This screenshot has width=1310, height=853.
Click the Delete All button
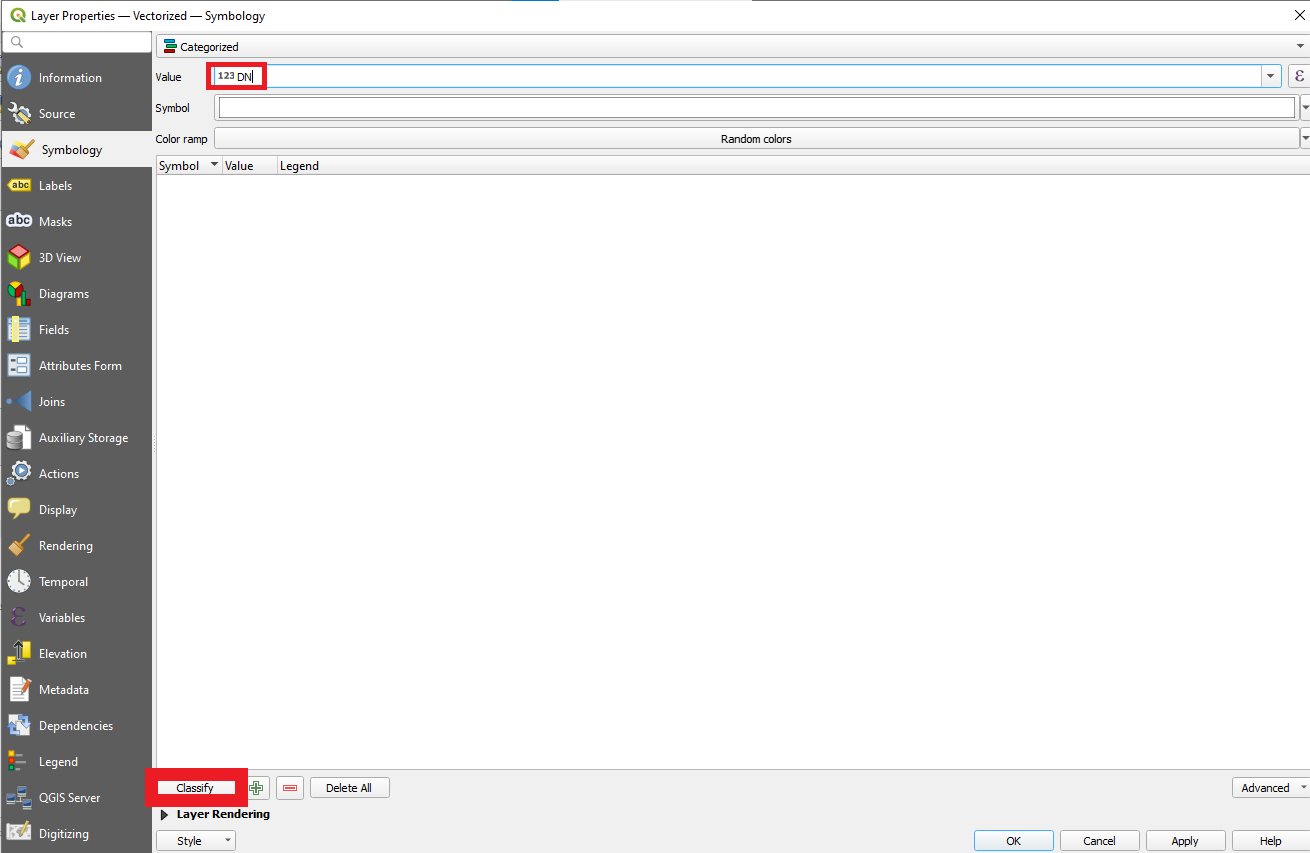(x=349, y=788)
